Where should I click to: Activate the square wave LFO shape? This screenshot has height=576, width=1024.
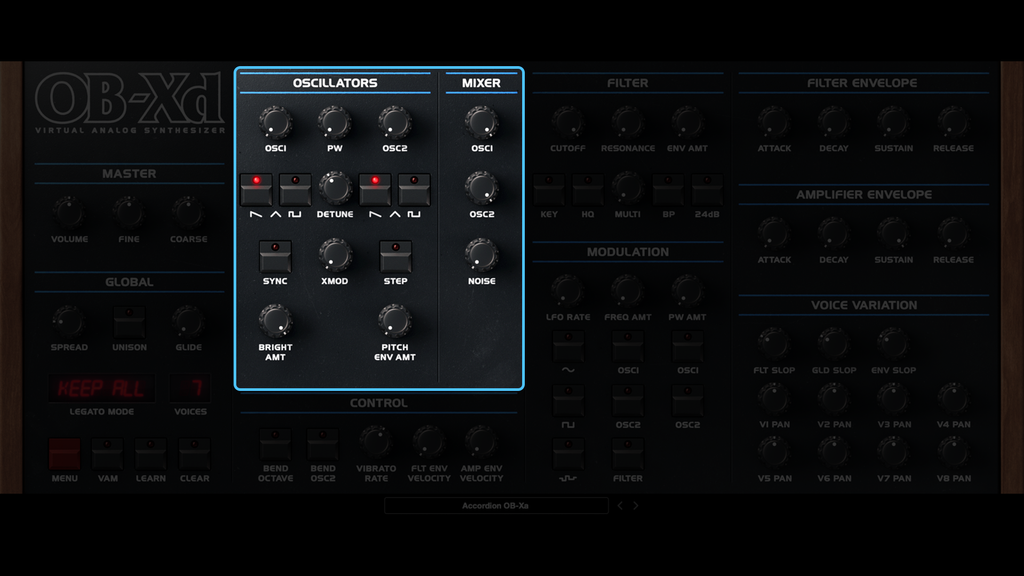(x=567, y=398)
